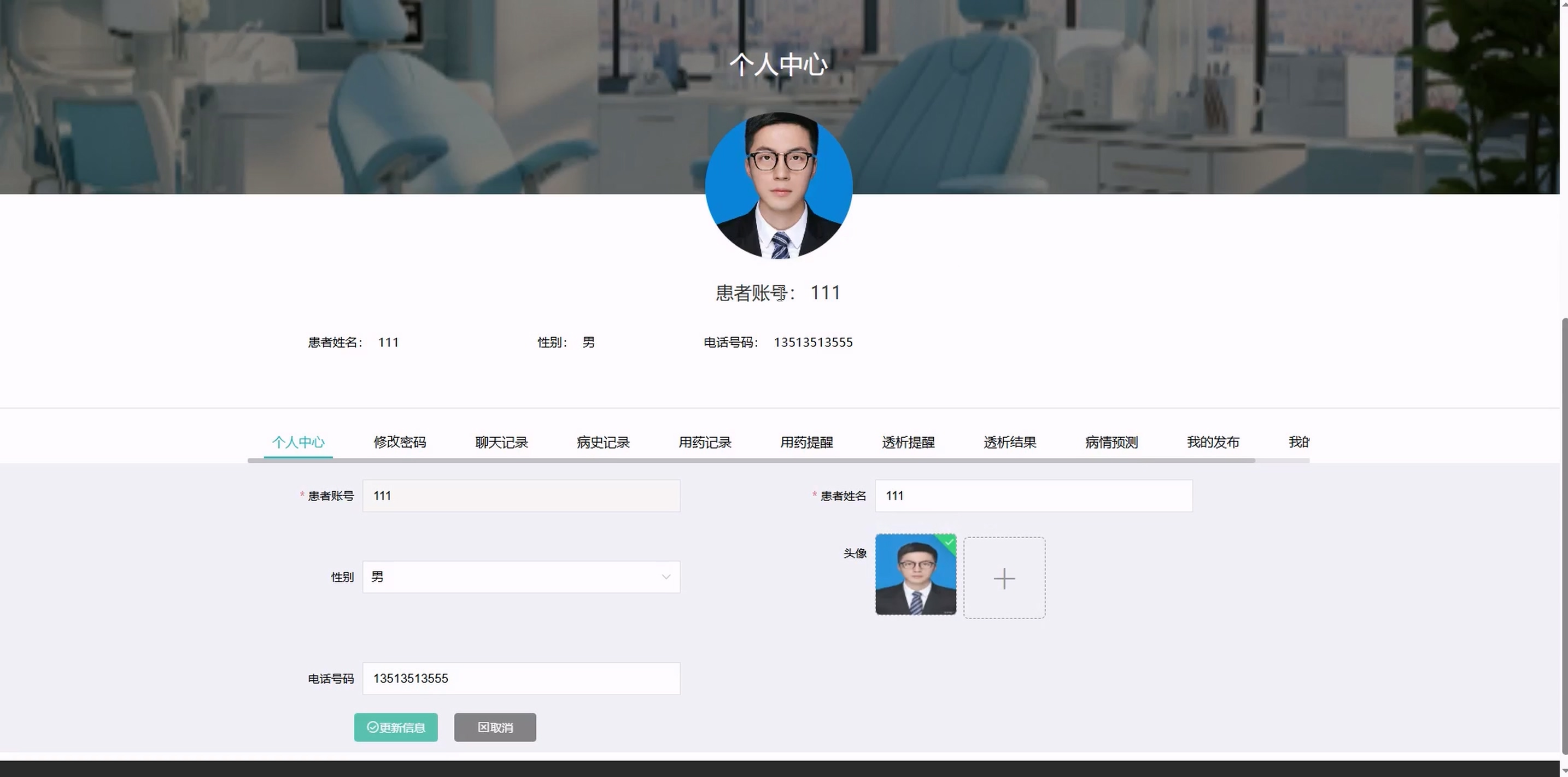Open the 病情预测 tab

(1111, 443)
